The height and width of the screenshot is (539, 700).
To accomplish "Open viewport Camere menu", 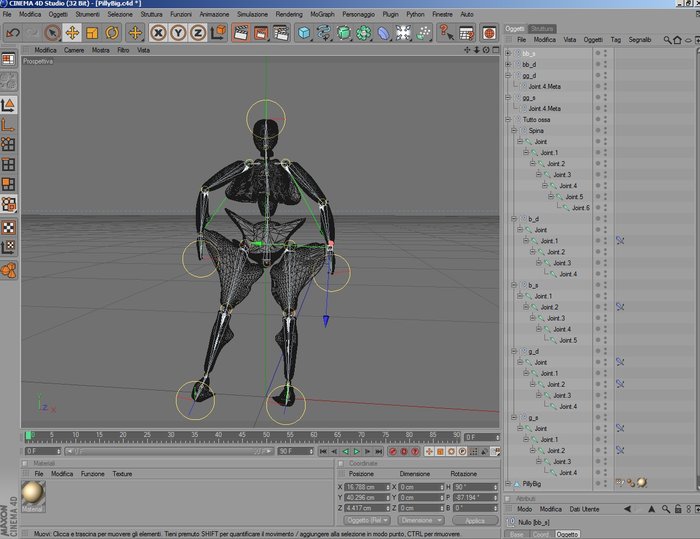I will [x=74, y=50].
